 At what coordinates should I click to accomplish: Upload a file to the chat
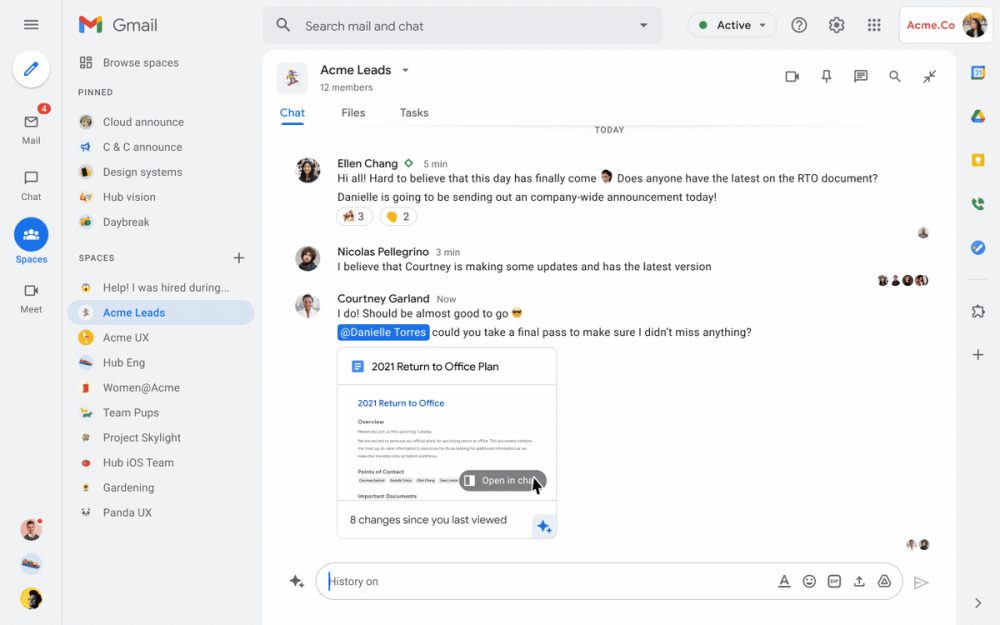pyautogui.click(x=859, y=581)
